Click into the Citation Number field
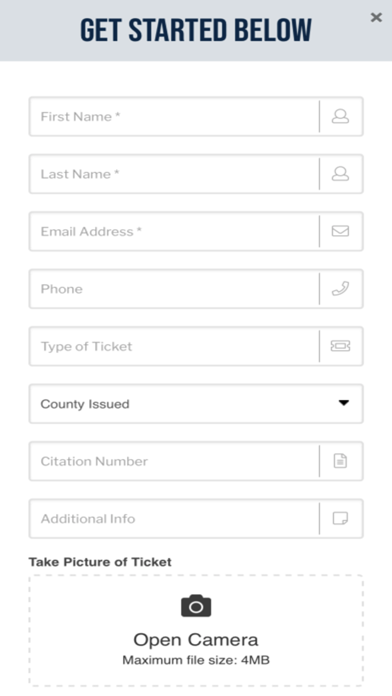 174,461
